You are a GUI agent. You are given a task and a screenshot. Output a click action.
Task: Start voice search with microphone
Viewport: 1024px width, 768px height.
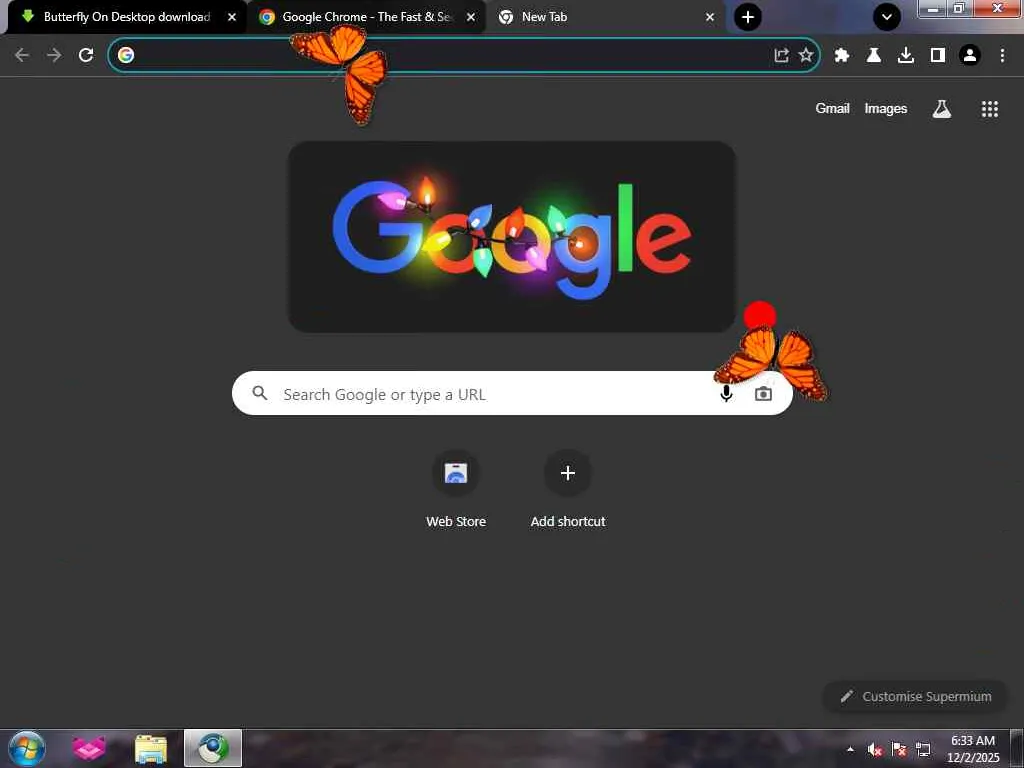click(726, 393)
